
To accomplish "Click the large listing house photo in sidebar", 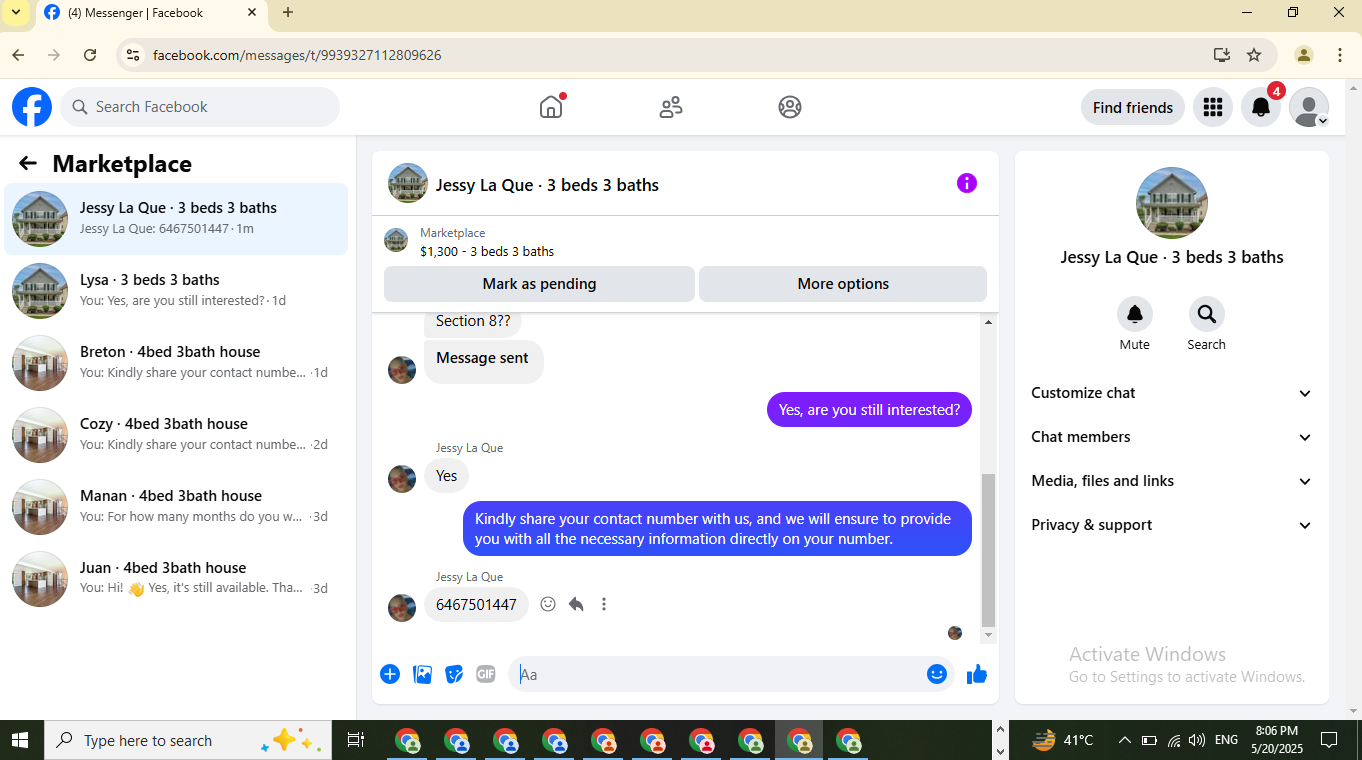I will coord(1172,203).
